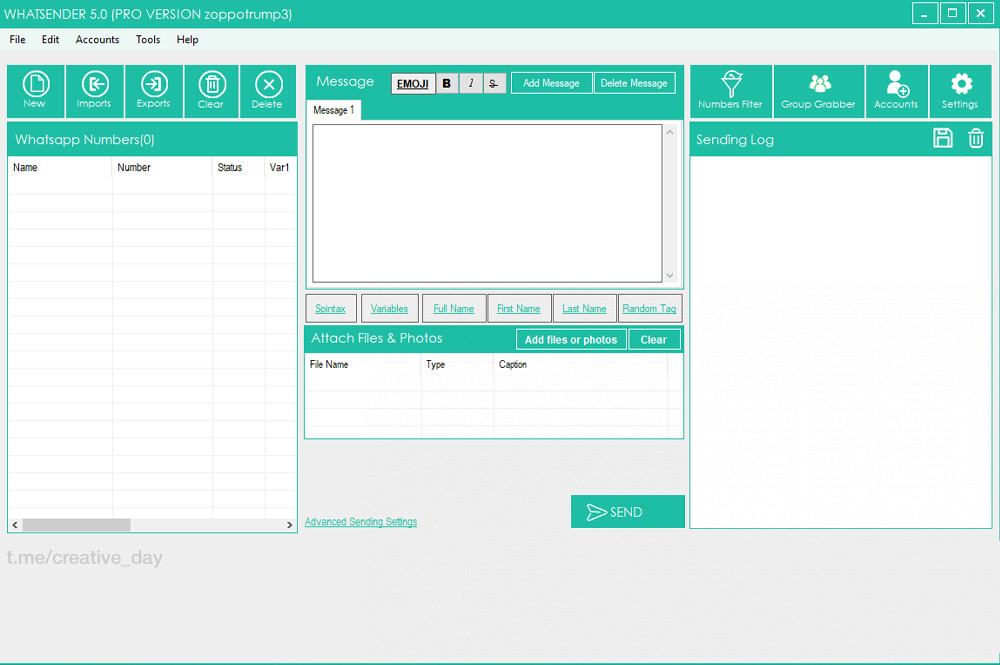This screenshot has height=665, width=1000.
Task: Click the numbers list horizontal scrollbar
Action: (x=77, y=524)
